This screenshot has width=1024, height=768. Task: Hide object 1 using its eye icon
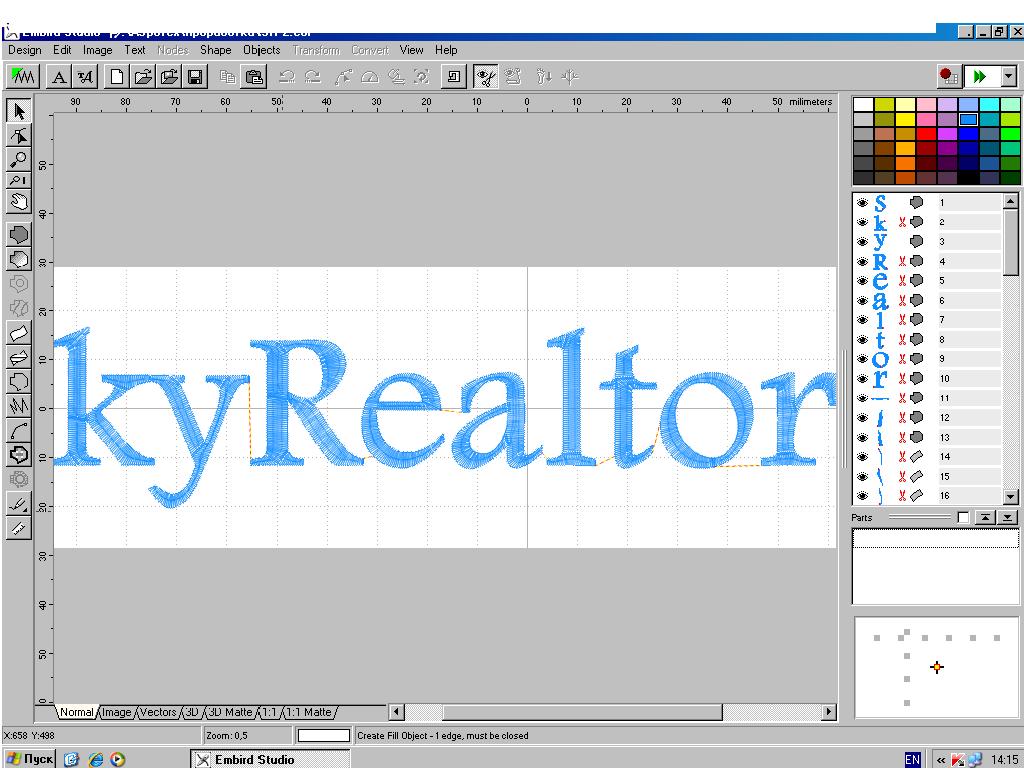pyautogui.click(x=862, y=203)
